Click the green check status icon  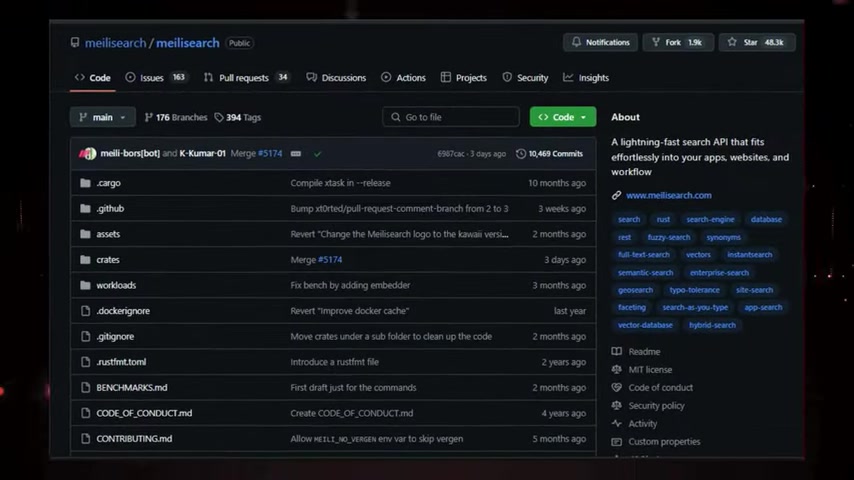318,154
